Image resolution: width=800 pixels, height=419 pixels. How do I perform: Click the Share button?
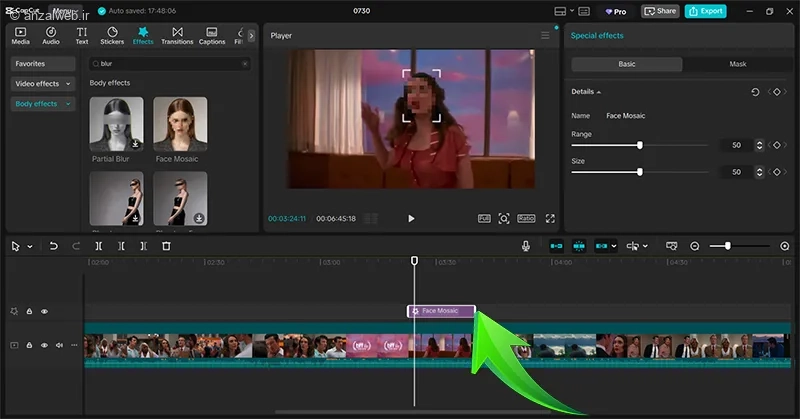pos(659,11)
